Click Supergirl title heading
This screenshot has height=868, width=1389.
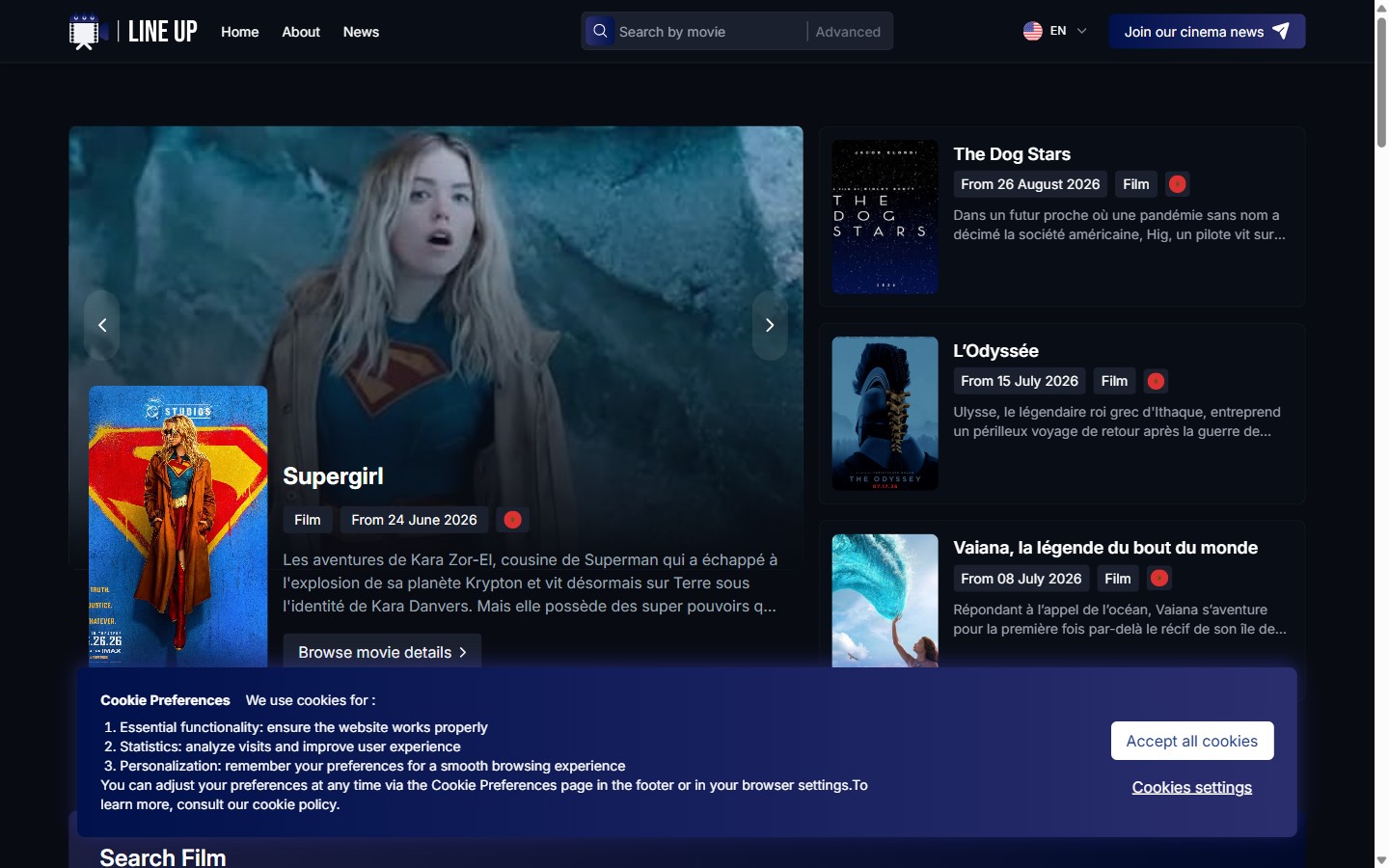(333, 476)
